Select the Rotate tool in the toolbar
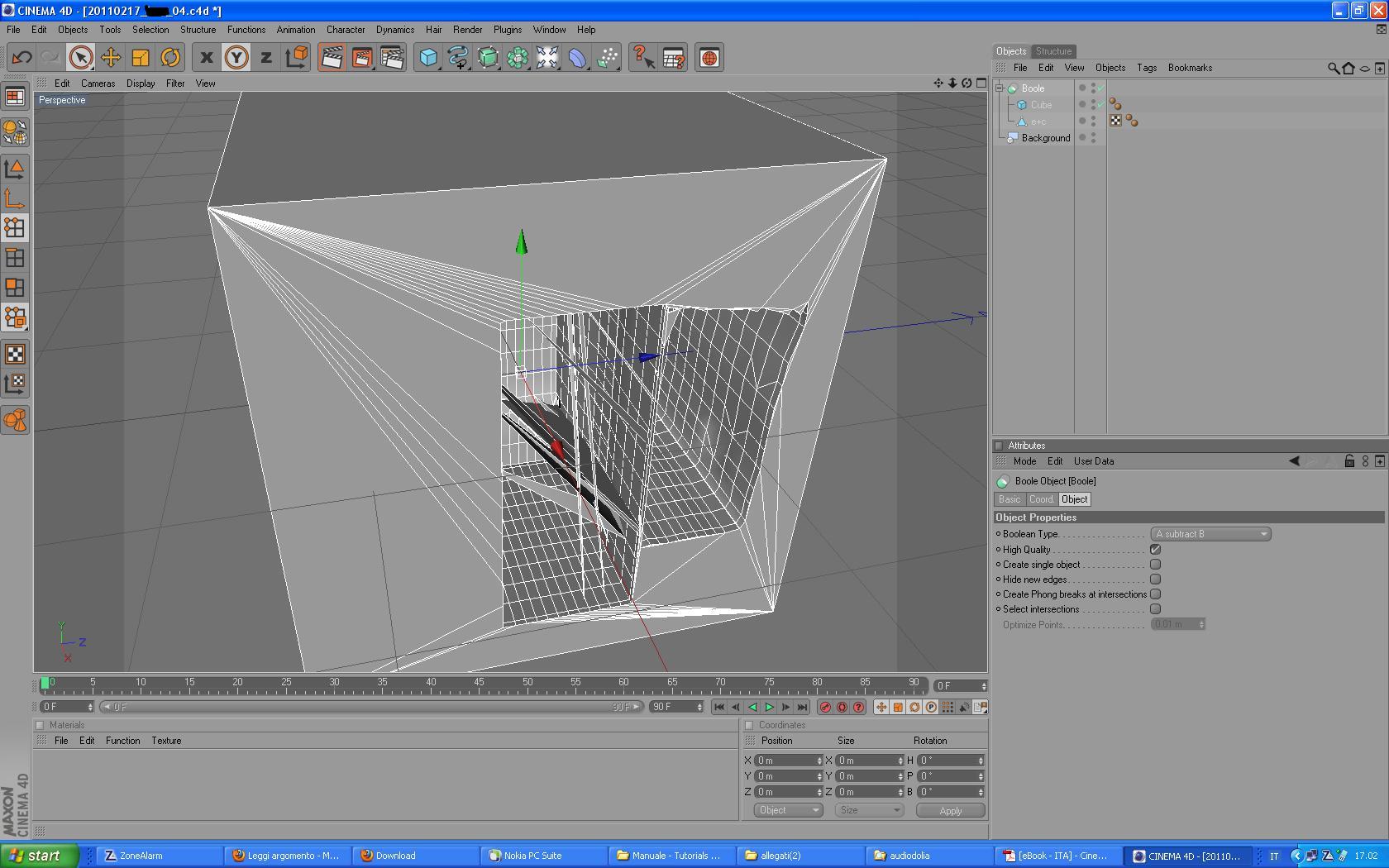The height and width of the screenshot is (868, 1389). [x=170, y=58]
